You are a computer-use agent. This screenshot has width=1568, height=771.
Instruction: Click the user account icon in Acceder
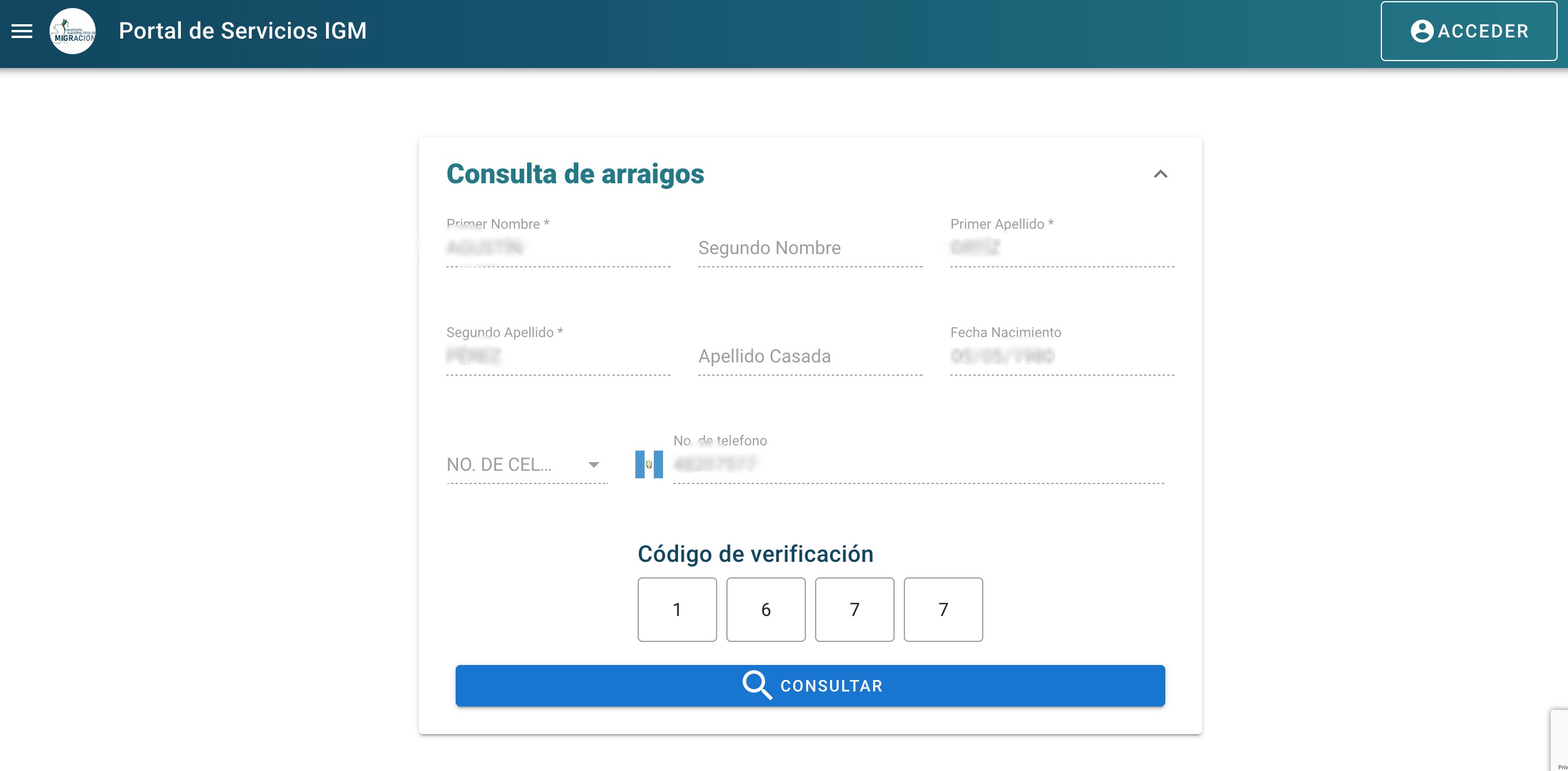point(1422,31)
